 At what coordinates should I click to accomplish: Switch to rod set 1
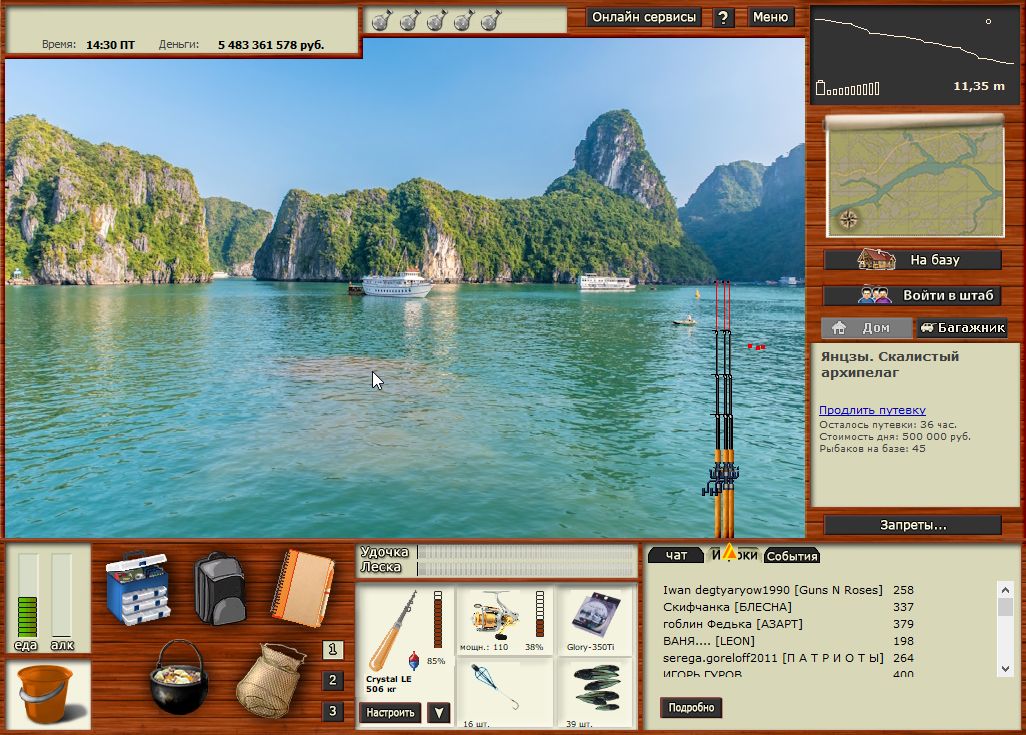point(332,649)
